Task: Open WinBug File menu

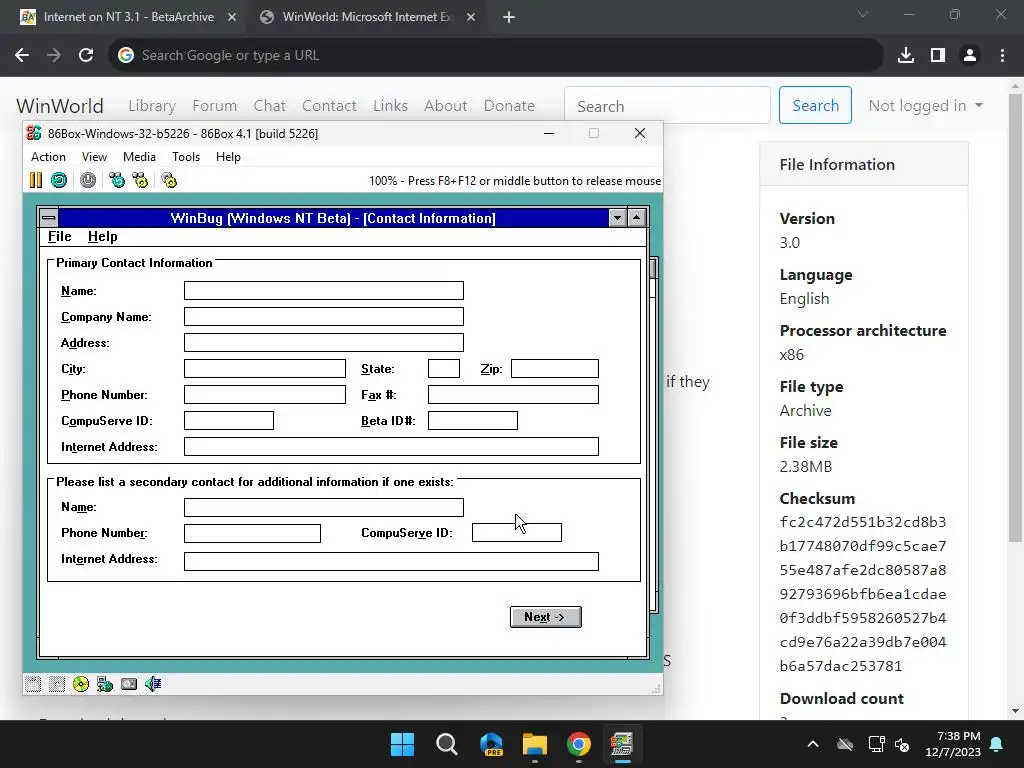Action: pos(59,236)
